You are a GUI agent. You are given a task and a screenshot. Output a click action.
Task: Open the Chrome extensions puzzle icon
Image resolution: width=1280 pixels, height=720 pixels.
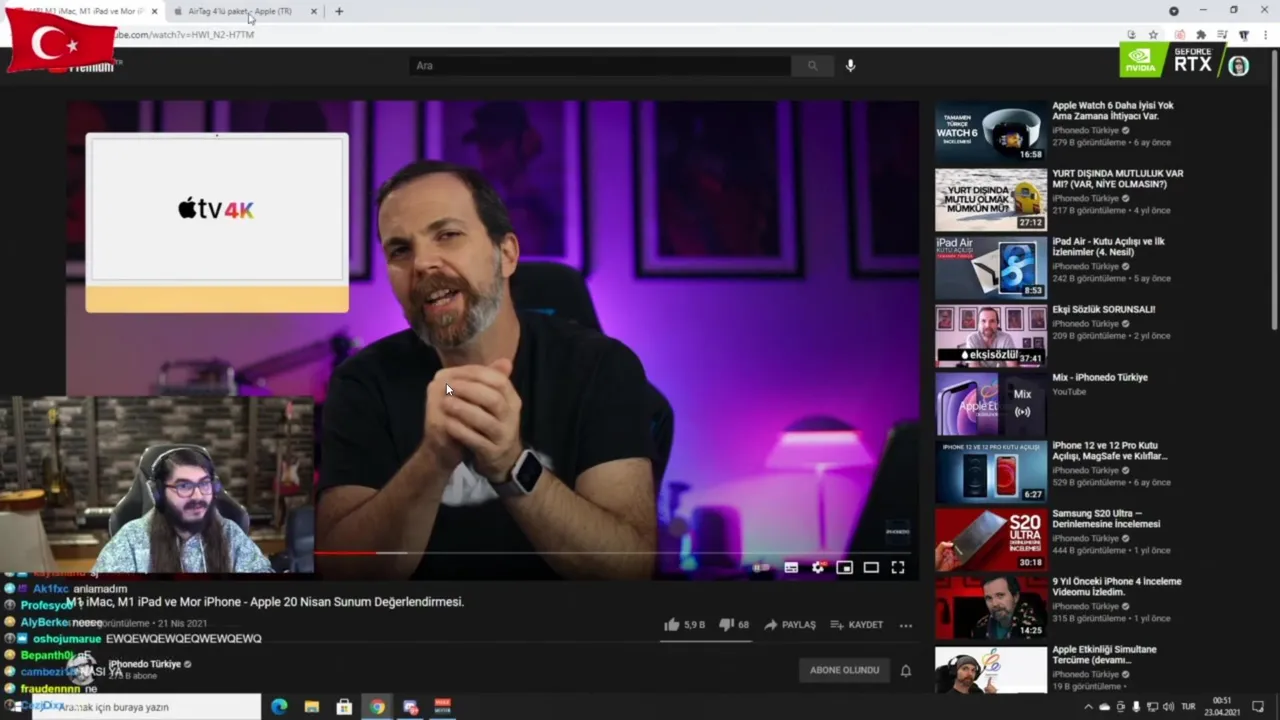1201,35
